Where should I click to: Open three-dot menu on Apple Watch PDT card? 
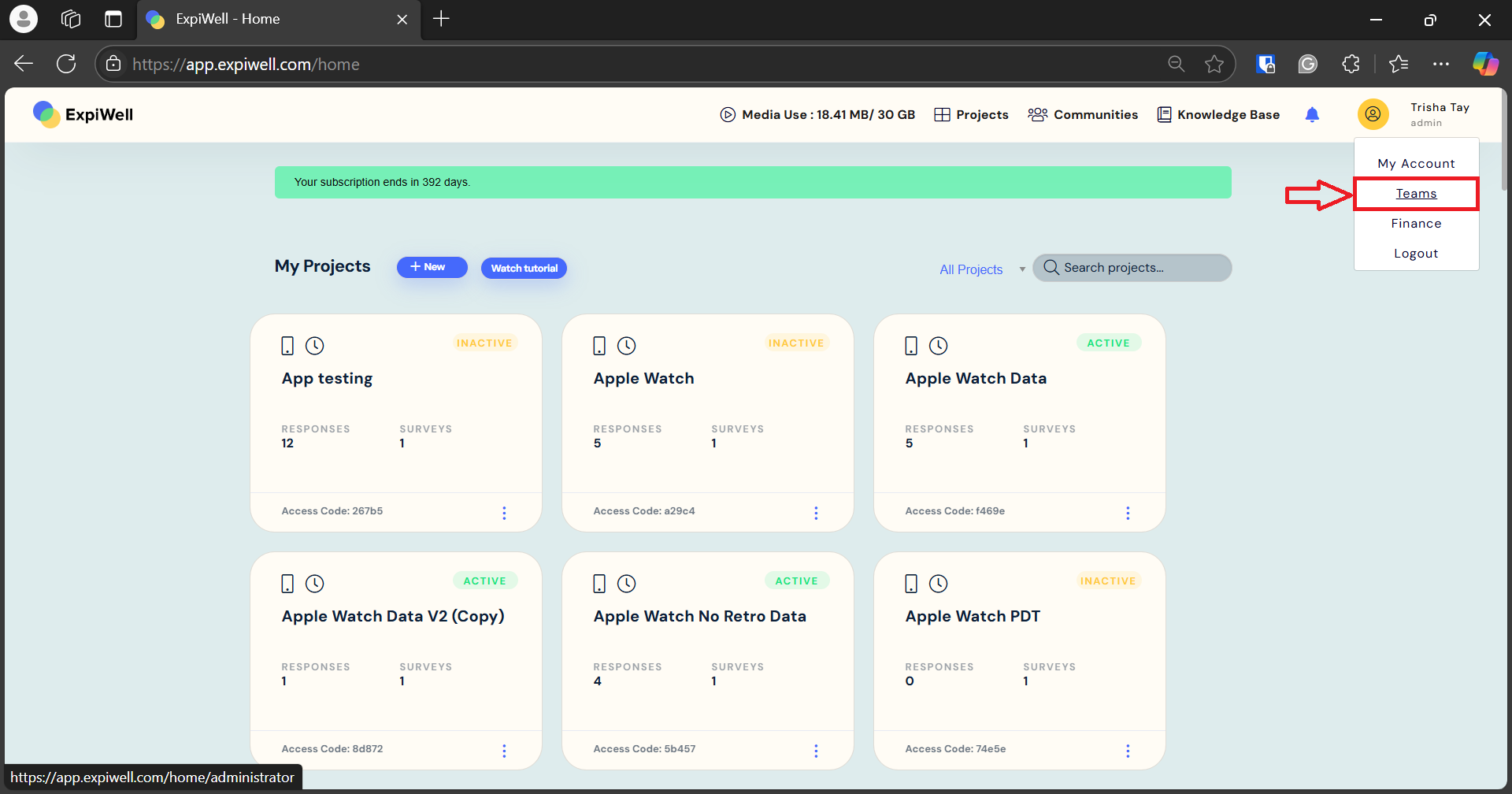(1128, 751)
